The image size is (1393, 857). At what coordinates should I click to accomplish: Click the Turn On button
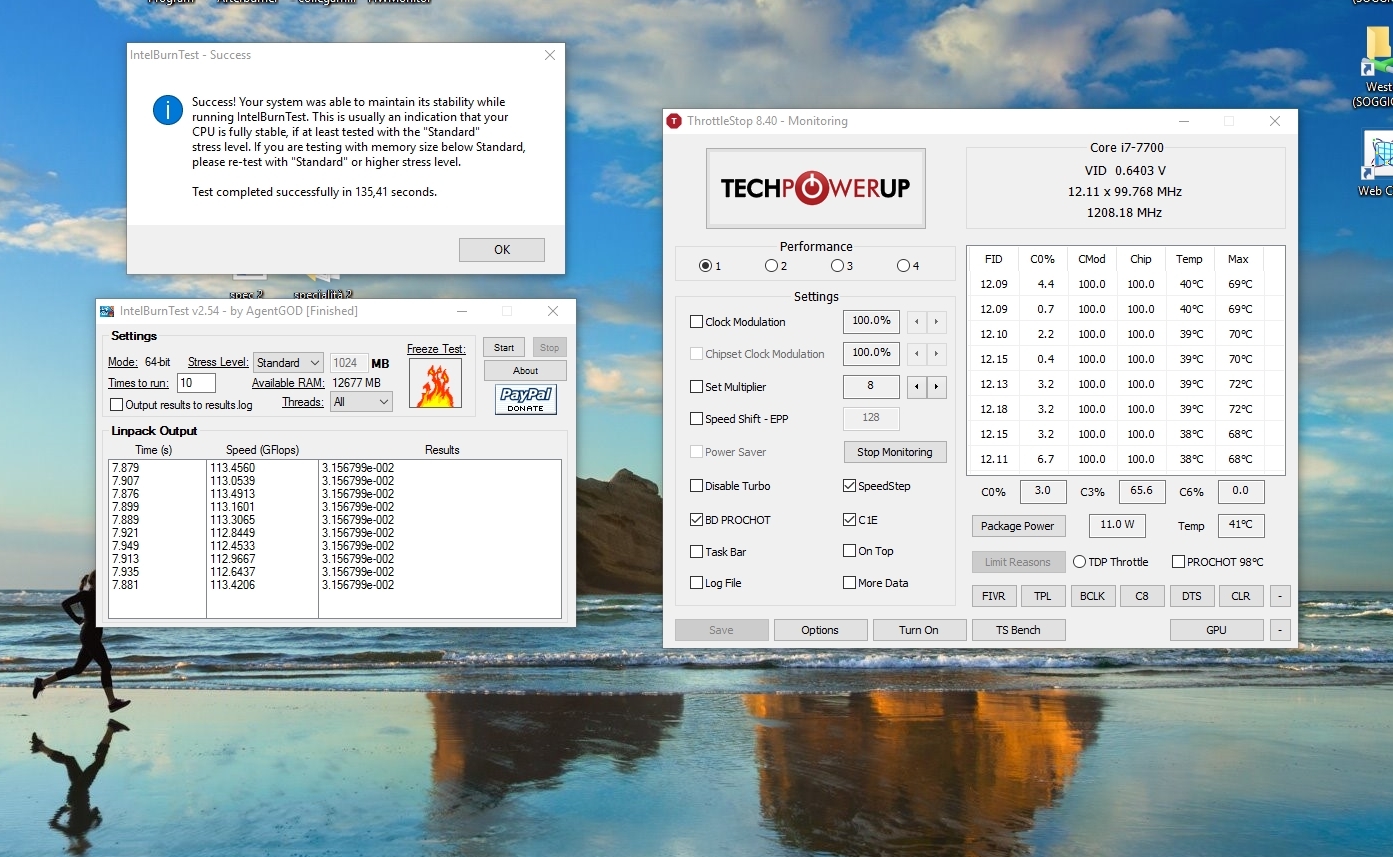[x=919, y=630]
